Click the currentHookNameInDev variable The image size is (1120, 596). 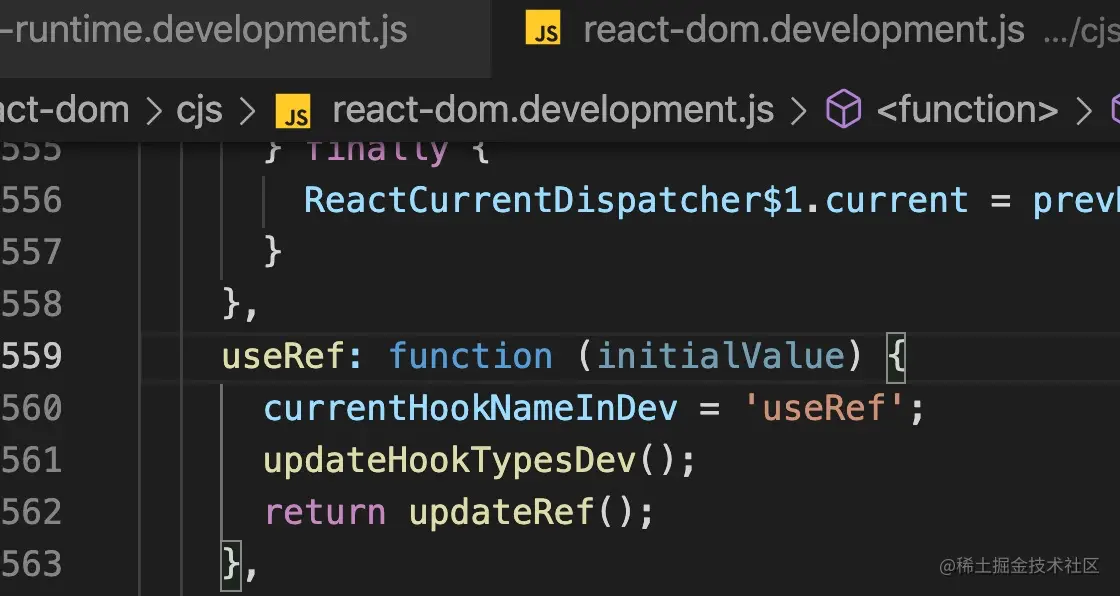tap(471, 409)
